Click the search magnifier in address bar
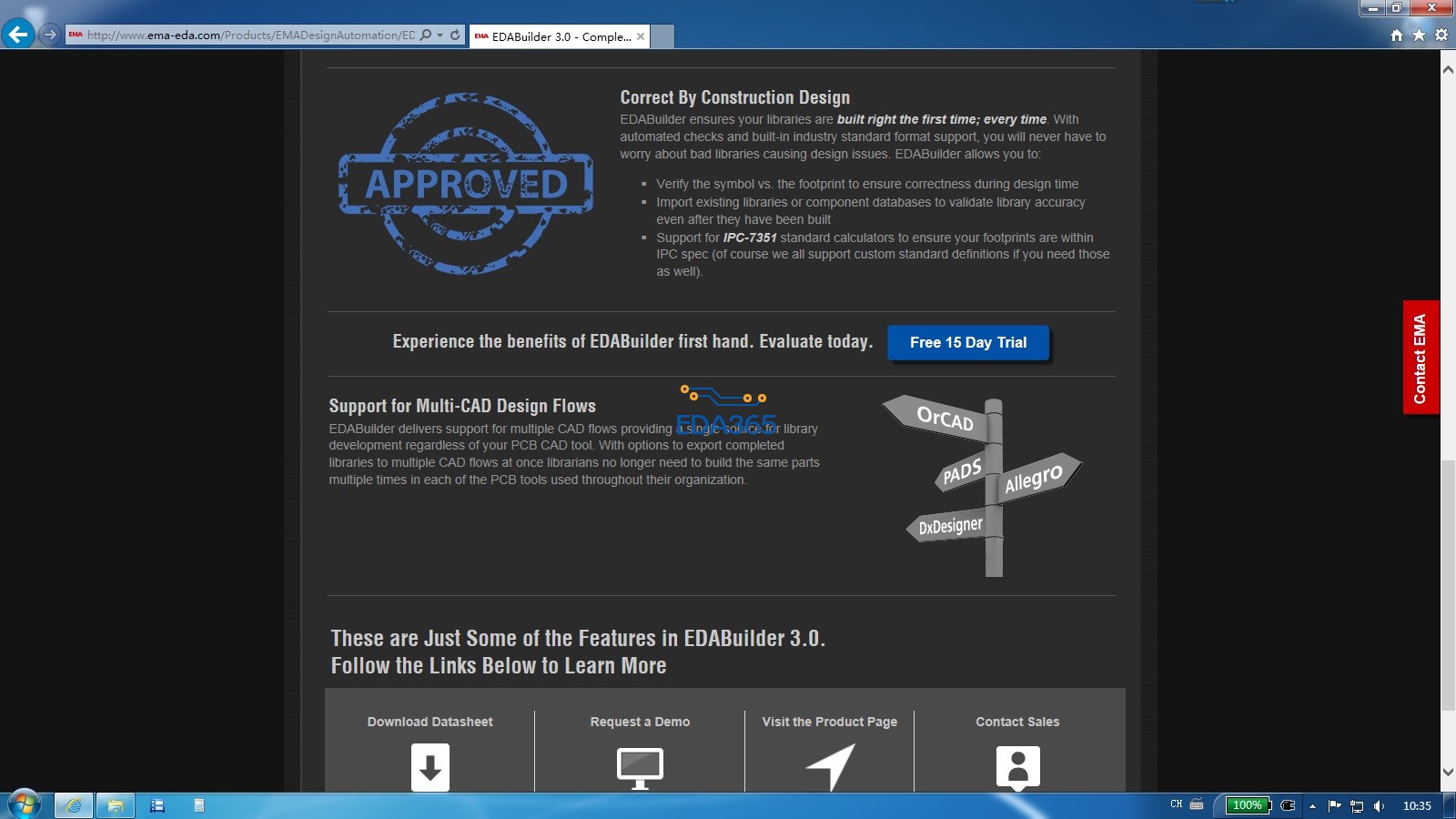This screenshot has width=1456, height=819. coord(426,35)
